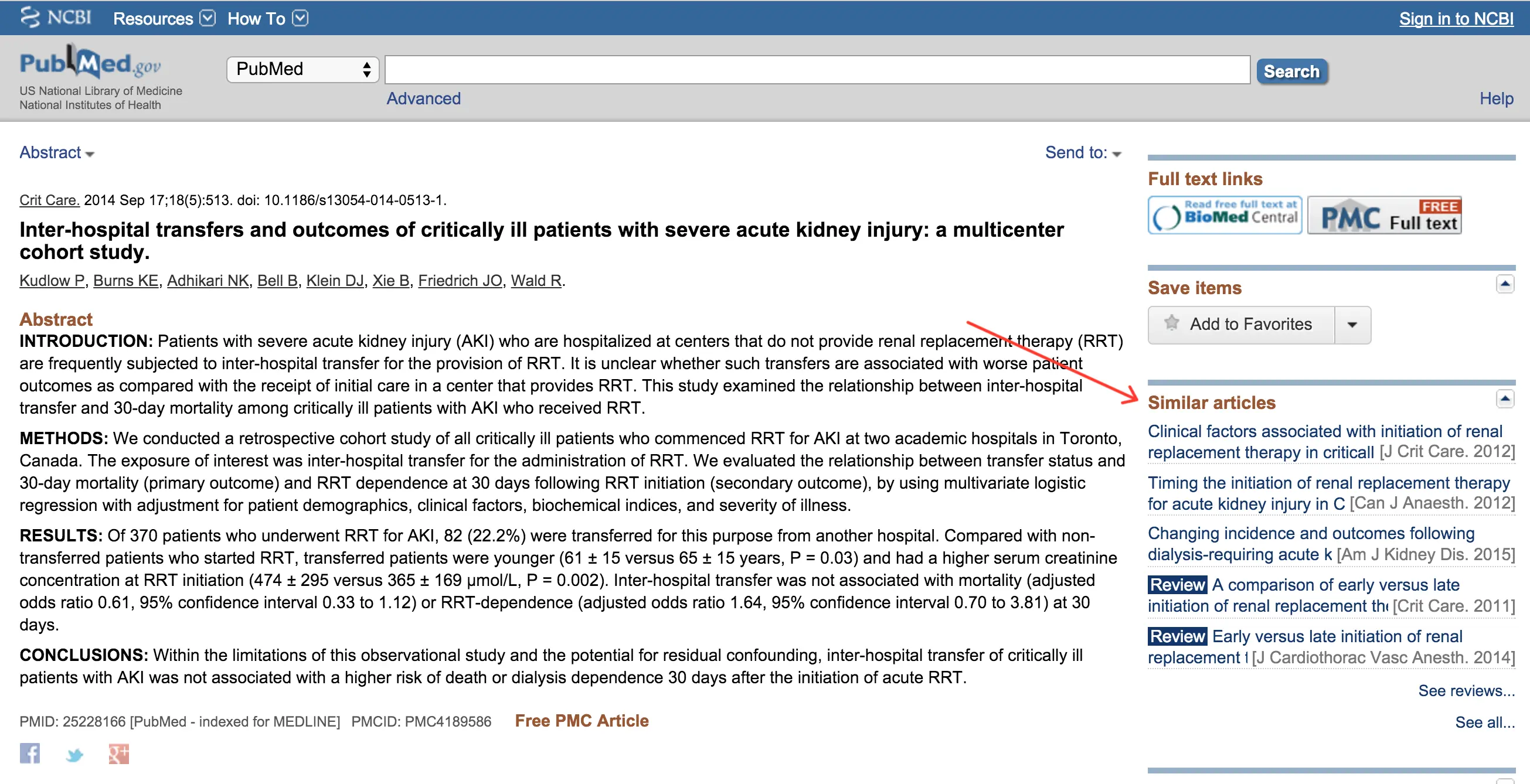
Task: Open the BioMed Central free full text link
Action: tap(1224, 215)
